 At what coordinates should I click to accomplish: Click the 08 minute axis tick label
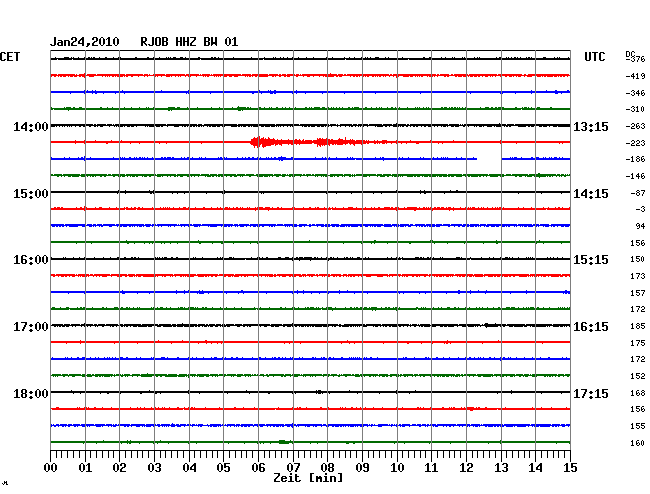click(x=327, y=468)
